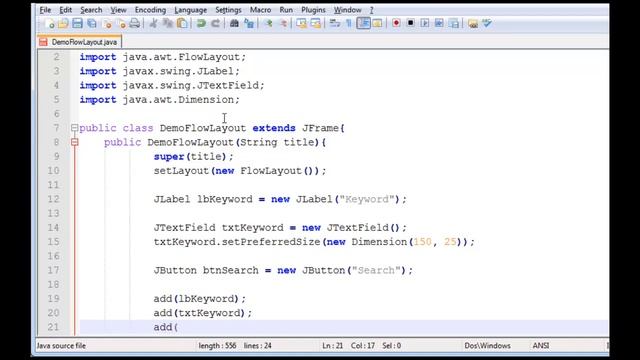Toggle synchronized horizontal scrolling
This screenshot has height=360, width=640.
coord(316,23)
